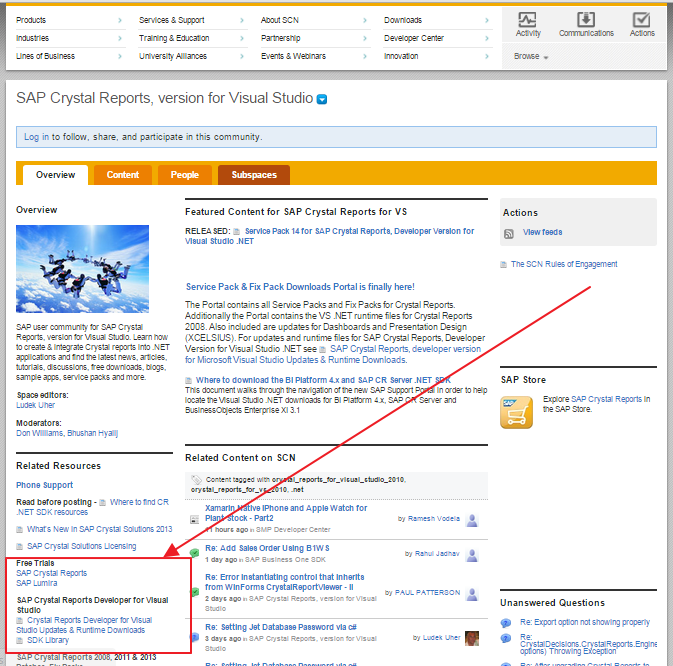
Task: Open Re: Export option not showing properly
Action: (585, 622)
